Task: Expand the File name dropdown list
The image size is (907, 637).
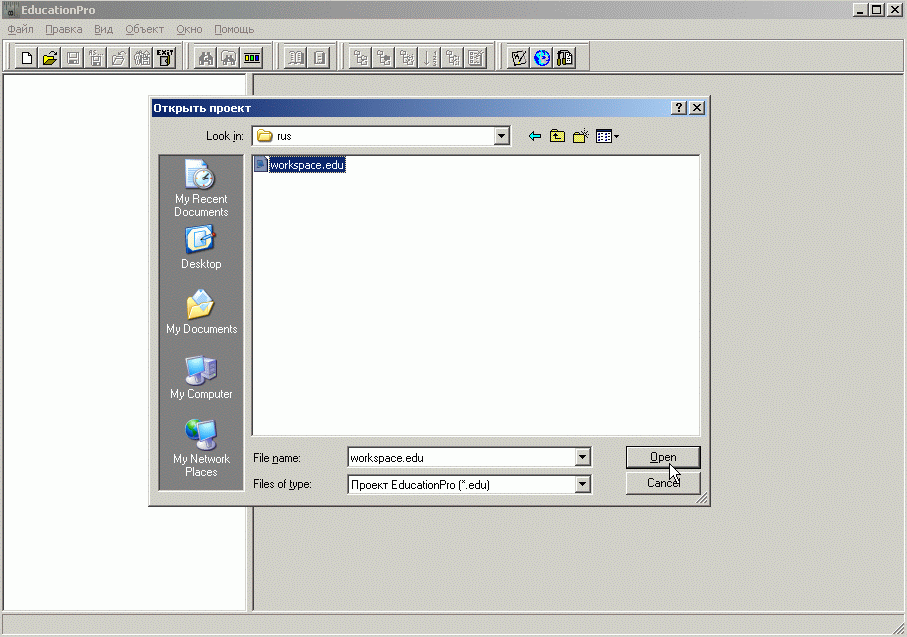Action: click(x=583, y=458)
